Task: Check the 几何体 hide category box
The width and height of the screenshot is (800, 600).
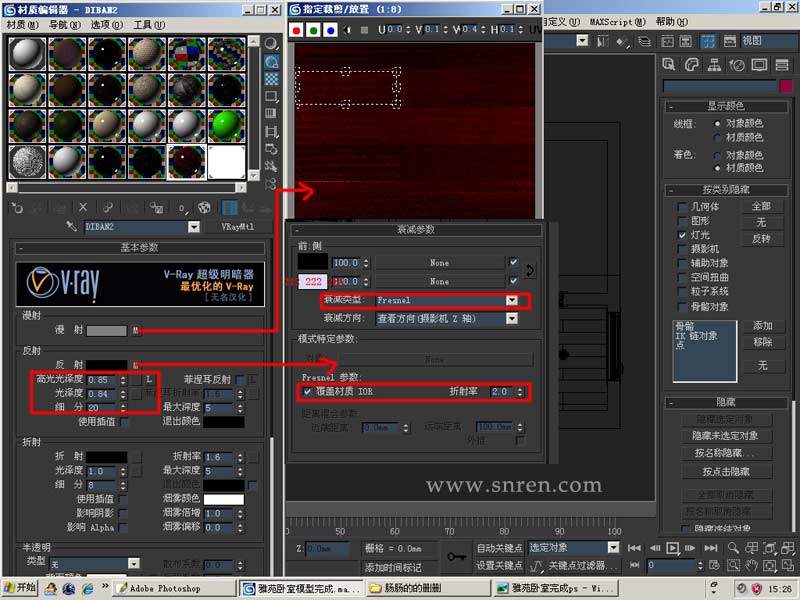Action: (681, 207)
